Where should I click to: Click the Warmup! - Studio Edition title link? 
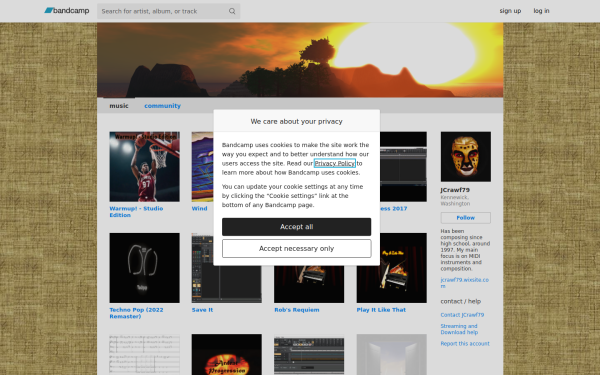136,212
